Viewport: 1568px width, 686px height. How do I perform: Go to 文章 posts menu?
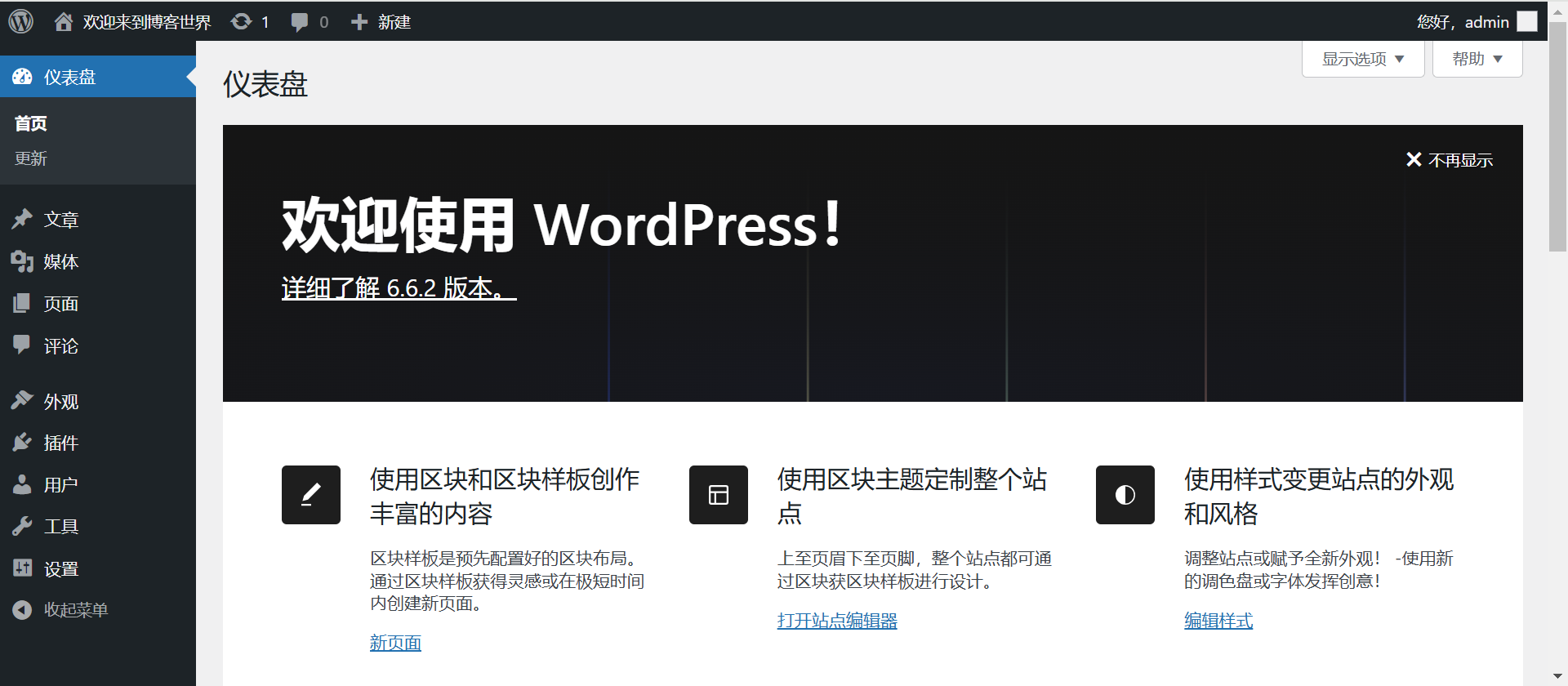61,220
